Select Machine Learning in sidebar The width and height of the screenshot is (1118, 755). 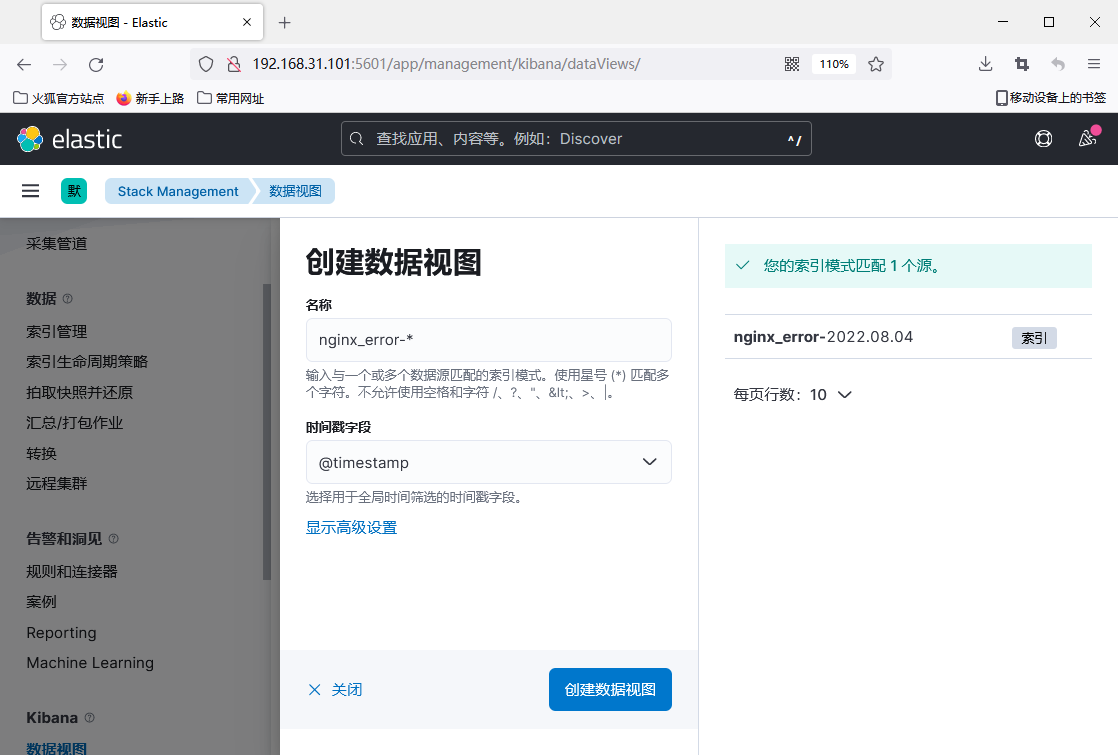click(x=90, y=663)
